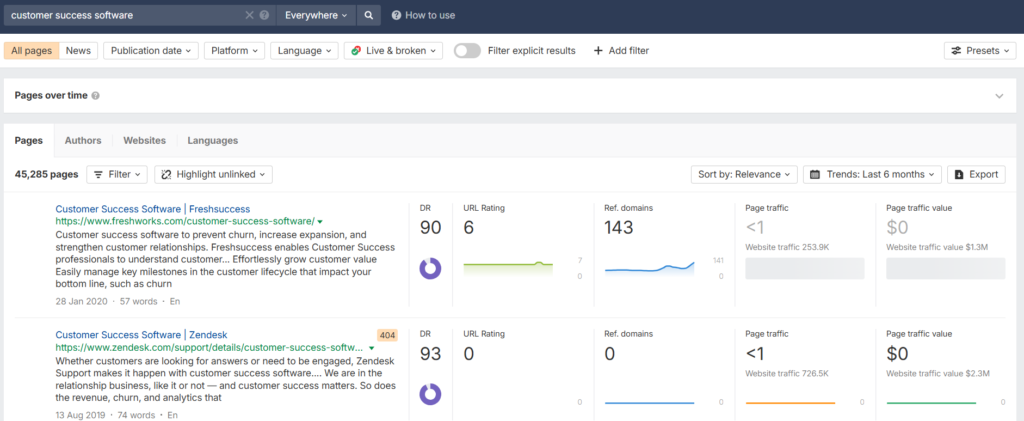Click the 13 Aug 2019 date text
Screen dimensions: 1024x421
click(x=82, y=415)
